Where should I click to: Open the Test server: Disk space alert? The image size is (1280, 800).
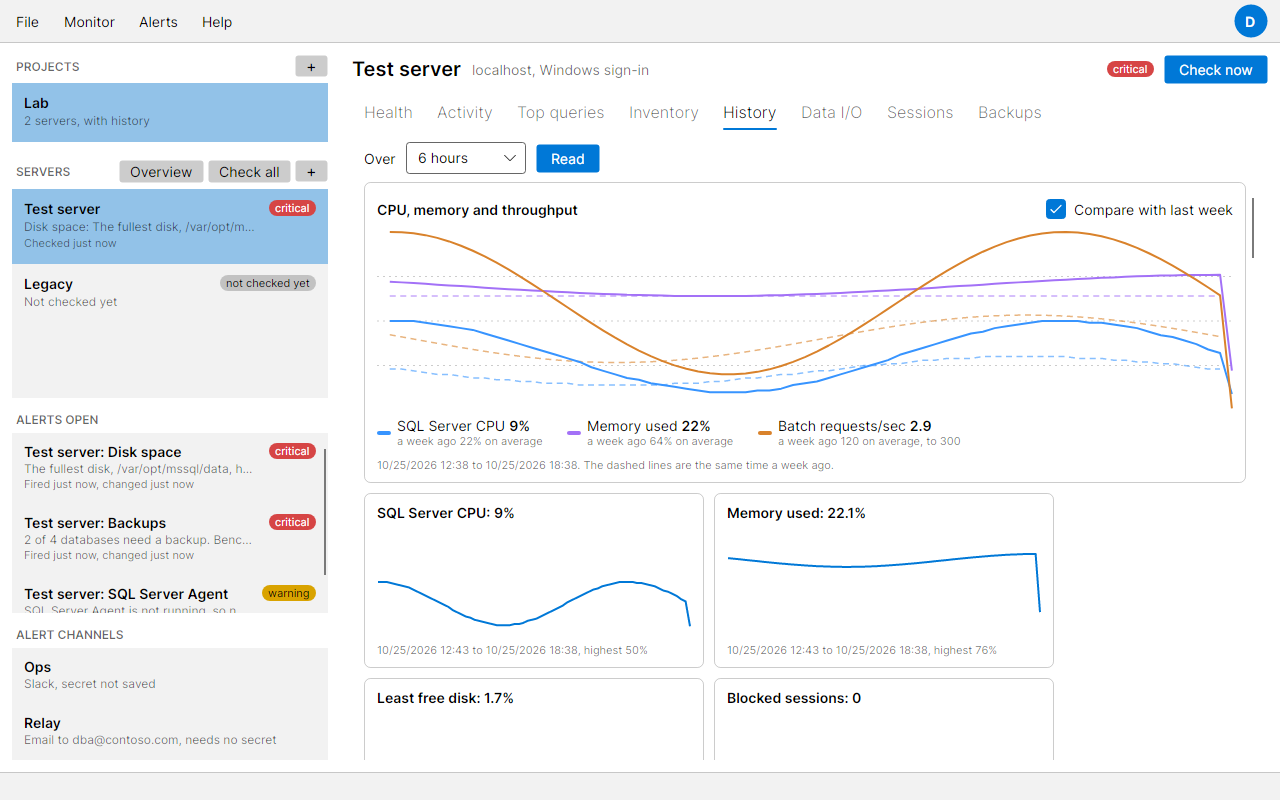(x=168, y=468)
